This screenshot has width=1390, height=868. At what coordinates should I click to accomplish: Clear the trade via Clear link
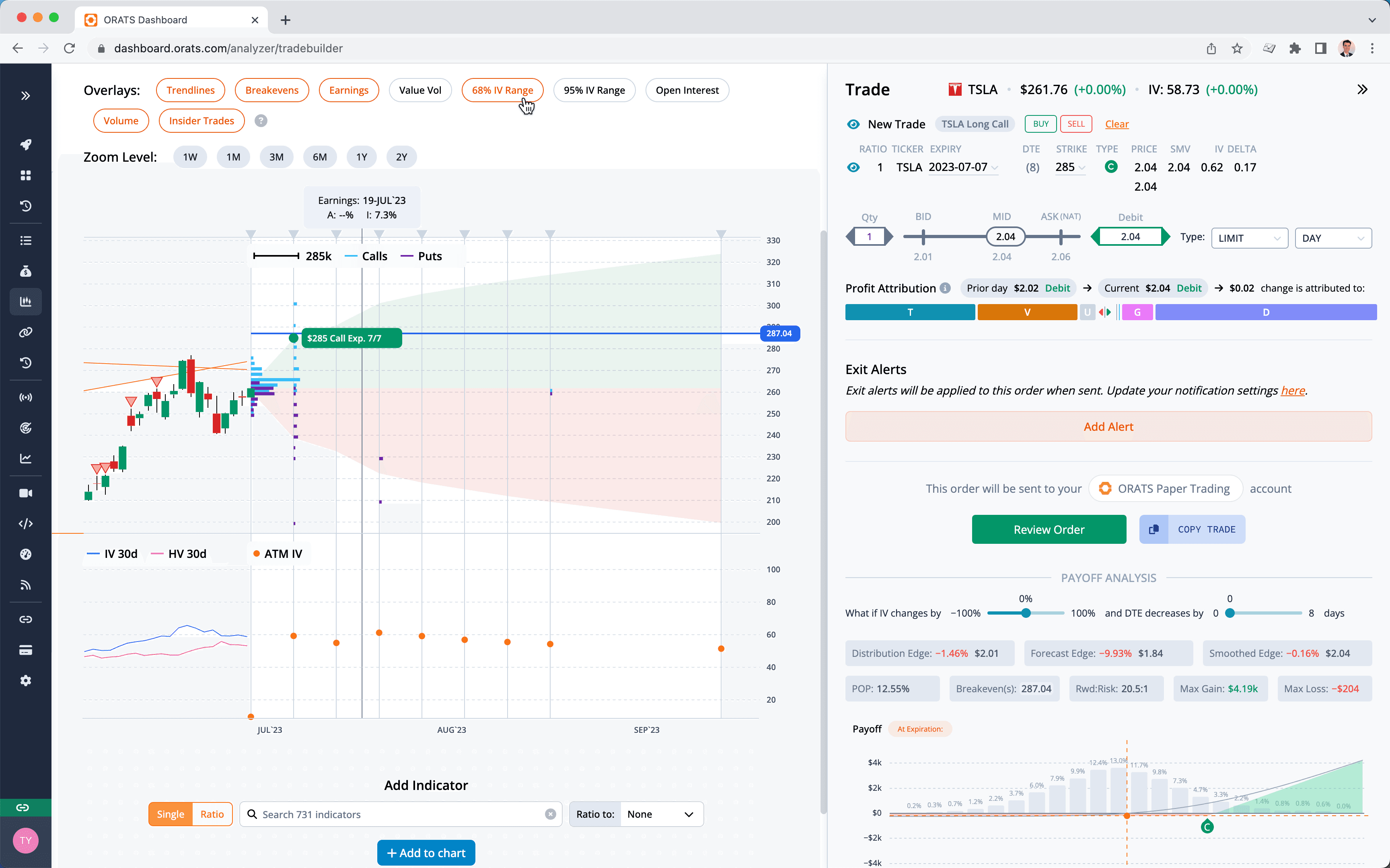(x=1117, y=124)
